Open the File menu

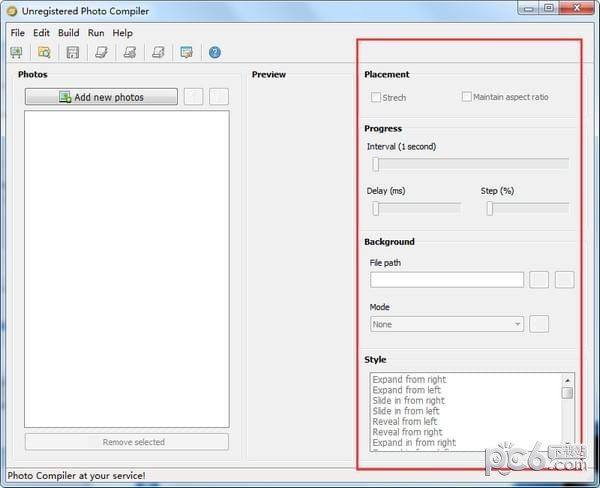18,33
